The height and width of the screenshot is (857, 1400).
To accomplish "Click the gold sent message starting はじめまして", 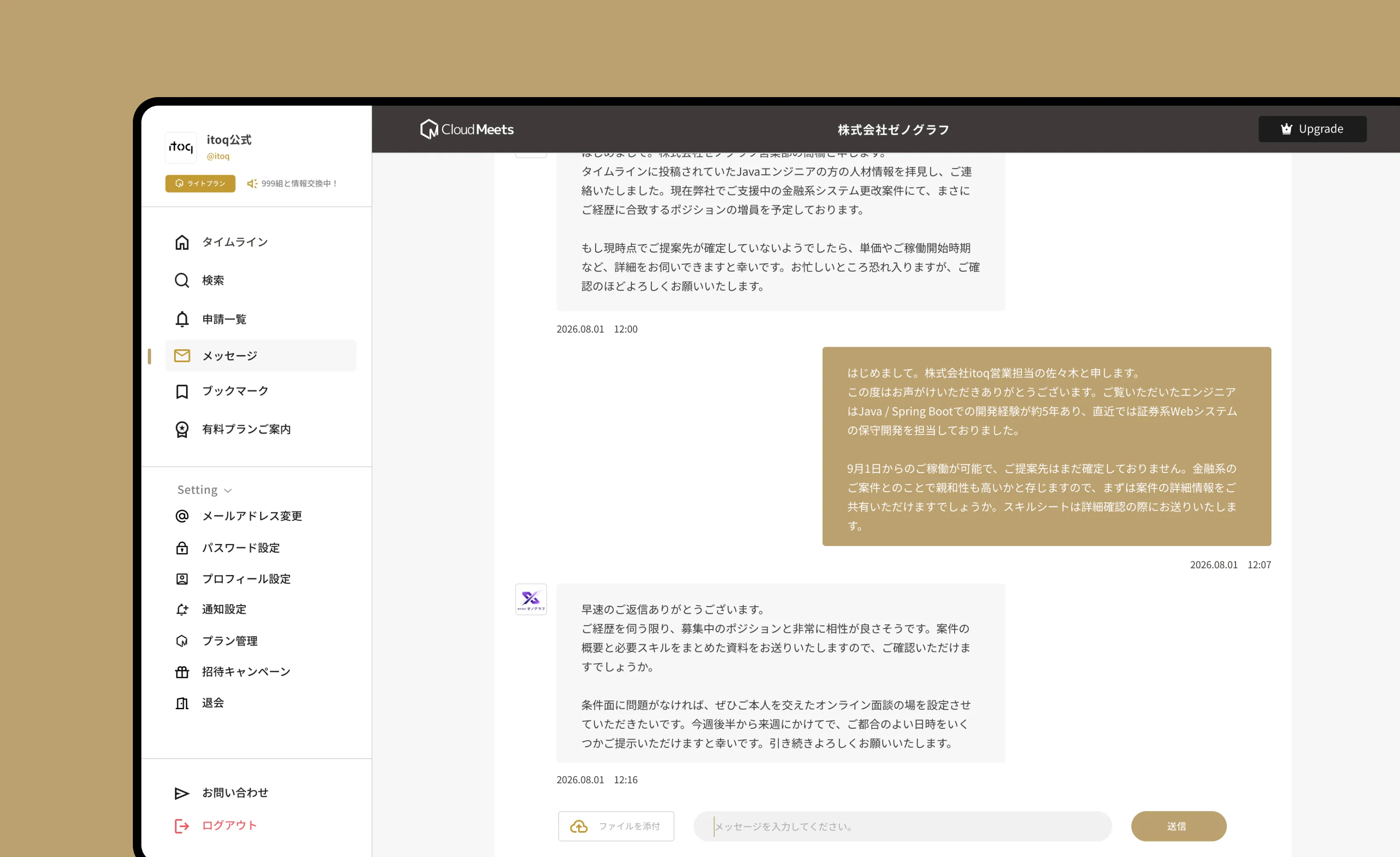I will point(1047,447).
